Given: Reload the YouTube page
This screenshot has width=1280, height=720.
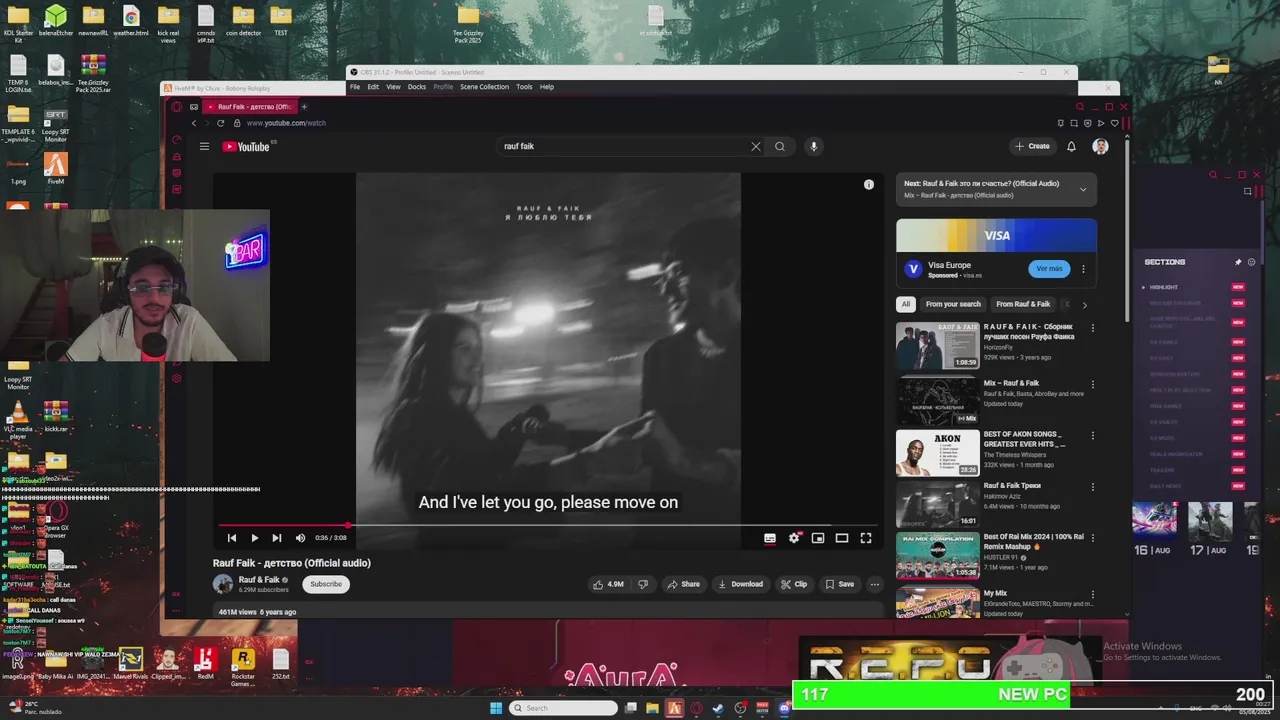Looking at the screenshot, I should [220, 123].
